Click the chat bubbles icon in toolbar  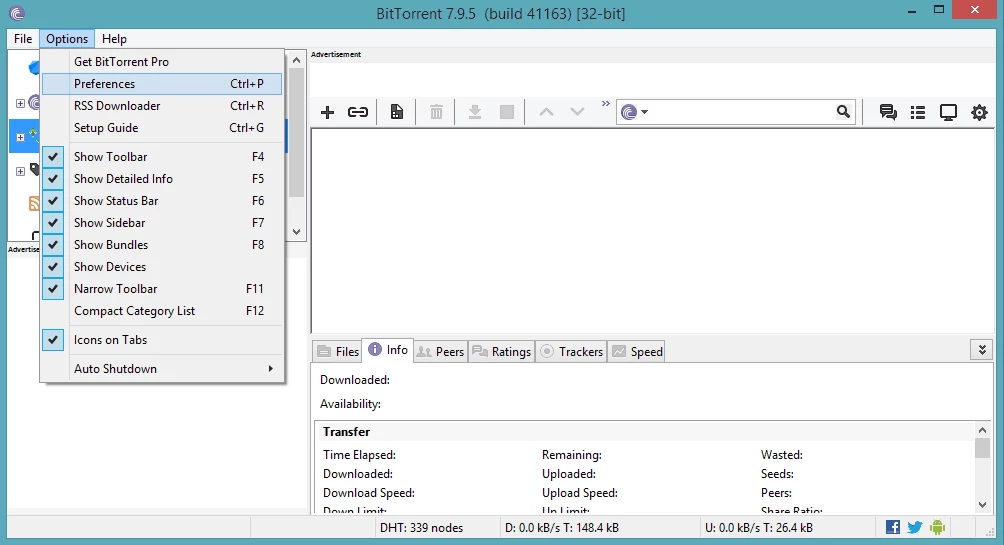[888, 112]
